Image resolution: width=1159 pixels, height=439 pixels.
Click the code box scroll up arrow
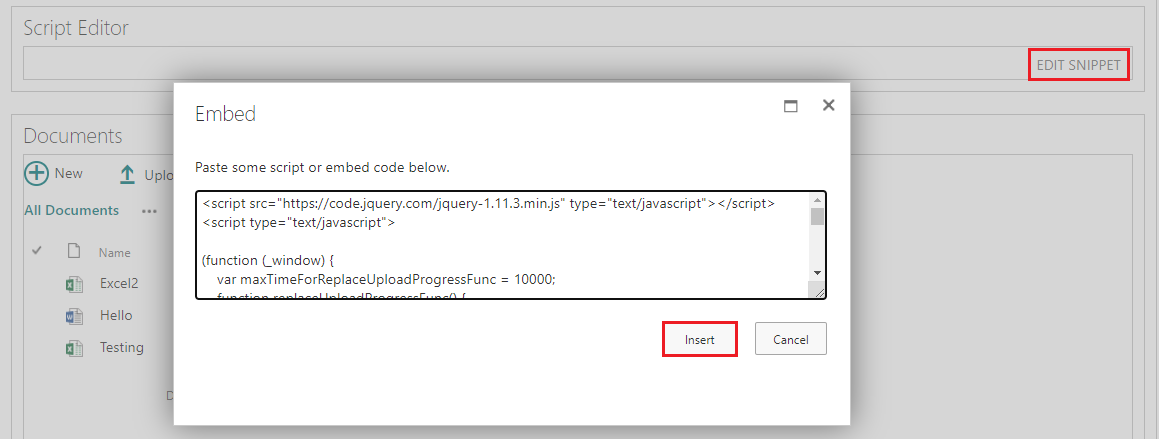coord(817,200)
